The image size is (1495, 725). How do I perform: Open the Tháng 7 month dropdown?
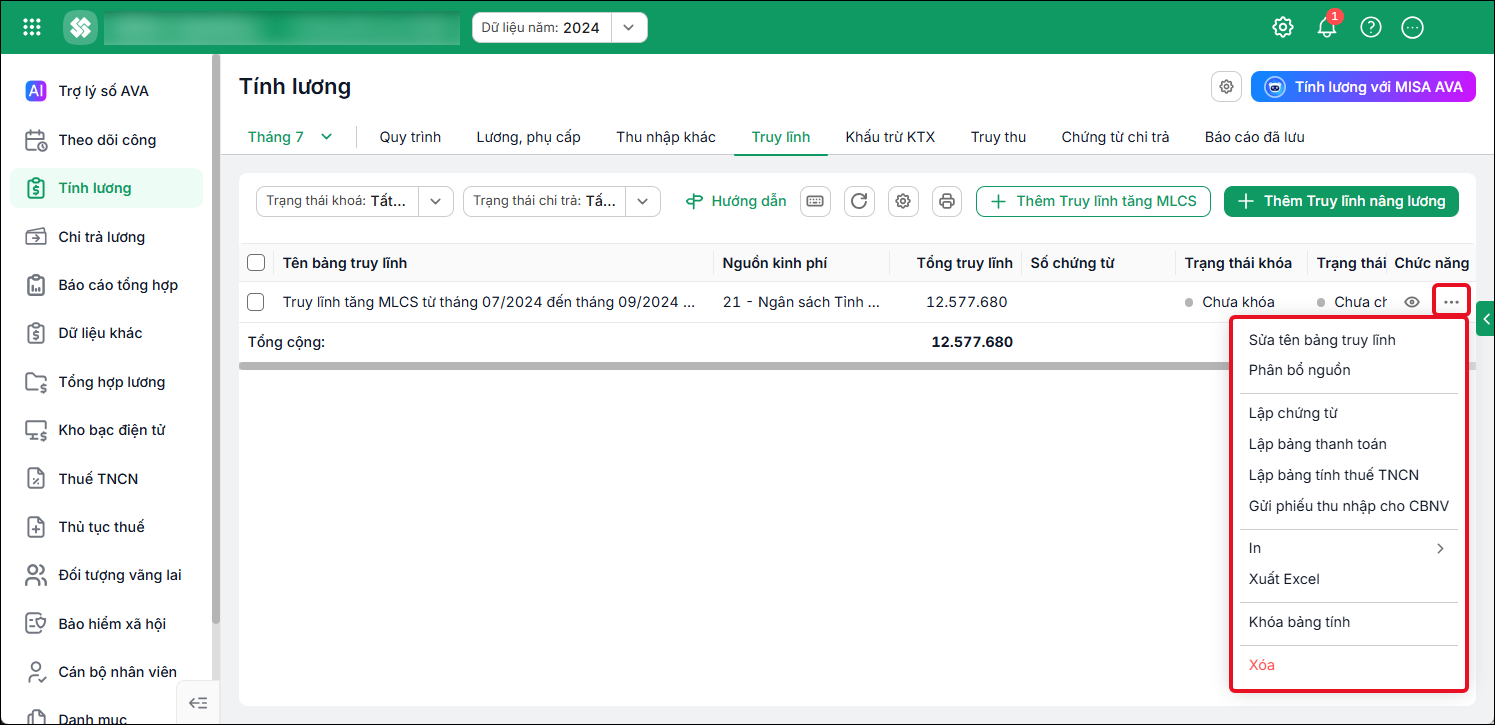point(290,137)
